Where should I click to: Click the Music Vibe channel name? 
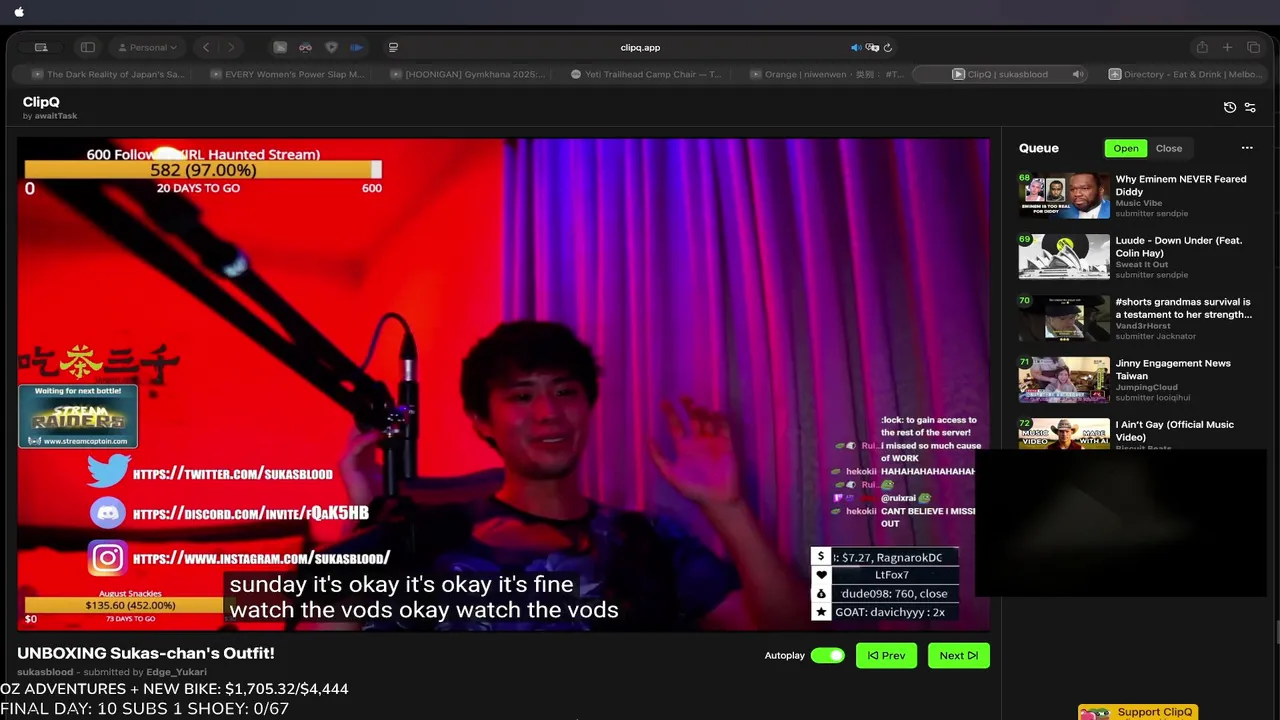[x=1139, y=203]
